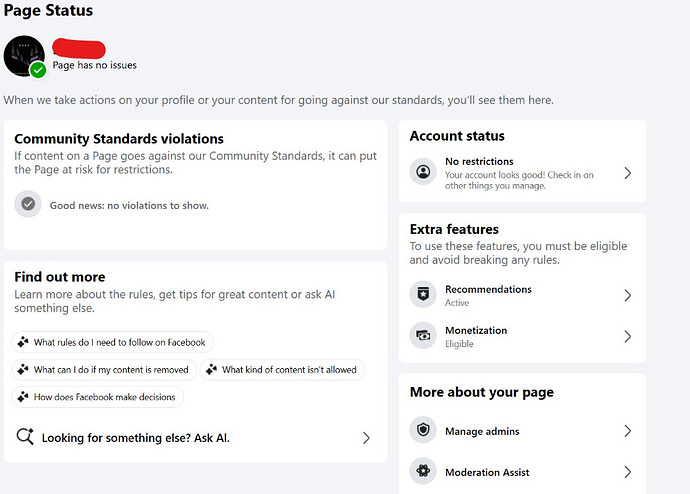Click the magnifier Ask AI search icon
The image size is (690, 494).
coord(26,437)
